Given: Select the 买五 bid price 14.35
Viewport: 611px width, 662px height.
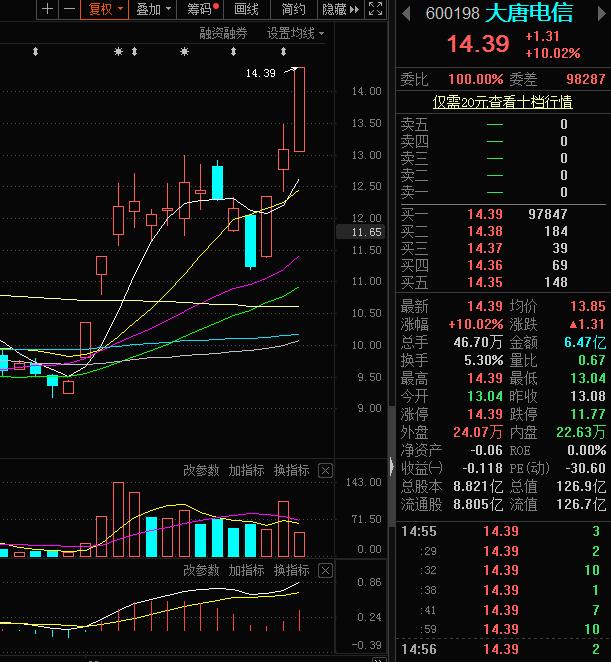Looking at the screenshot, I should click(x=485, y=282).
